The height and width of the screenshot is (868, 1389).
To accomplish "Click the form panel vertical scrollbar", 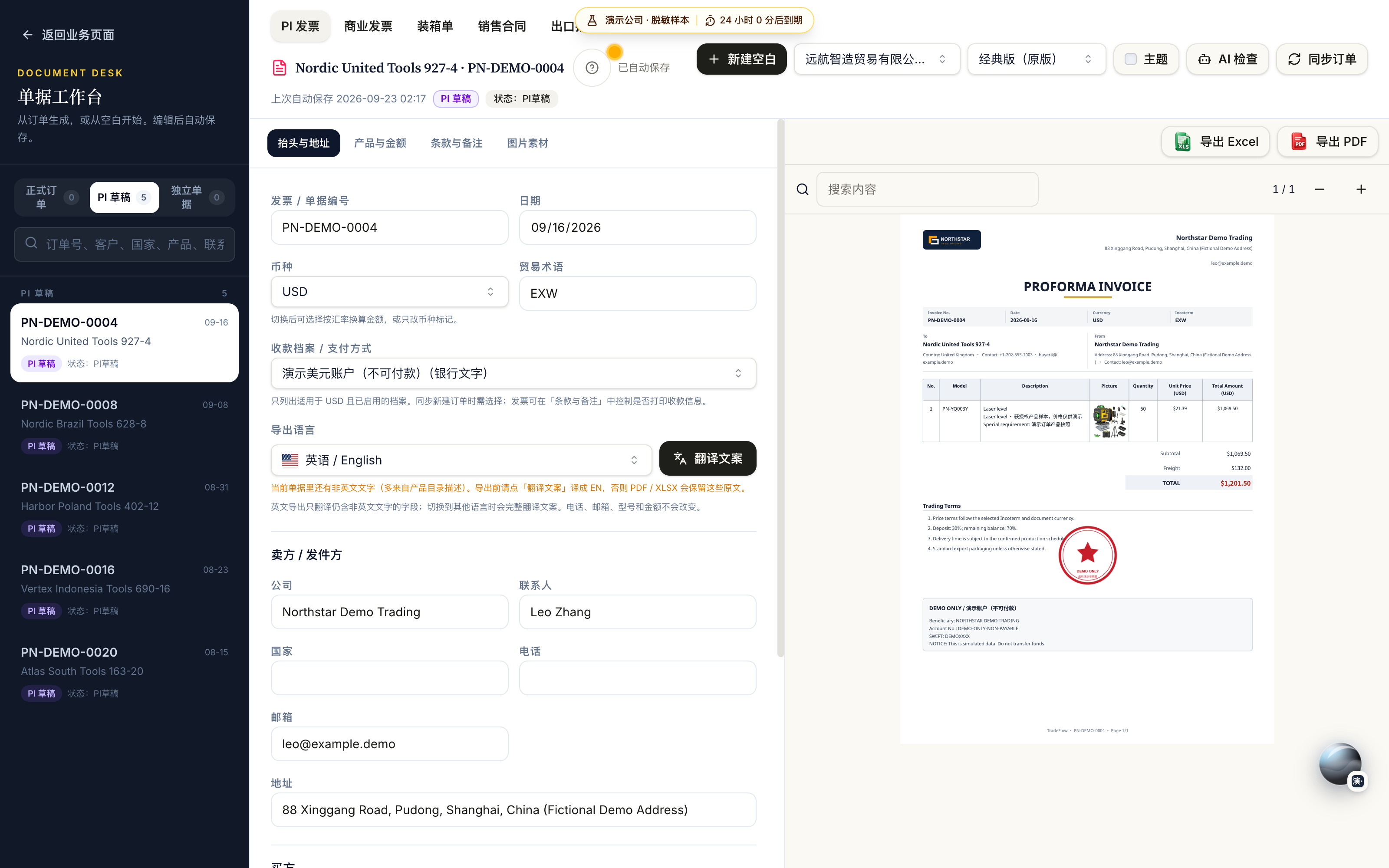I will 780,388.
